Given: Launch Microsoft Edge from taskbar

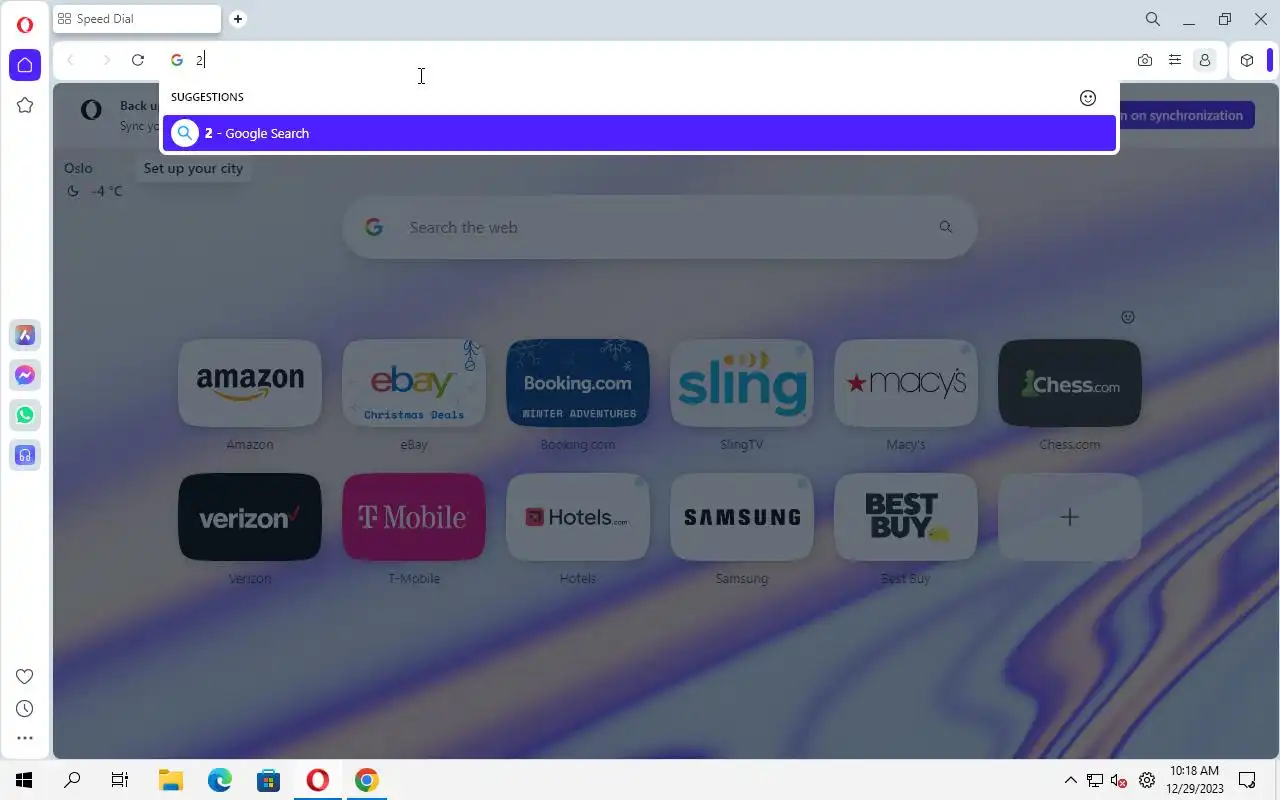Looking at the screenshot, I should point(220,780).
